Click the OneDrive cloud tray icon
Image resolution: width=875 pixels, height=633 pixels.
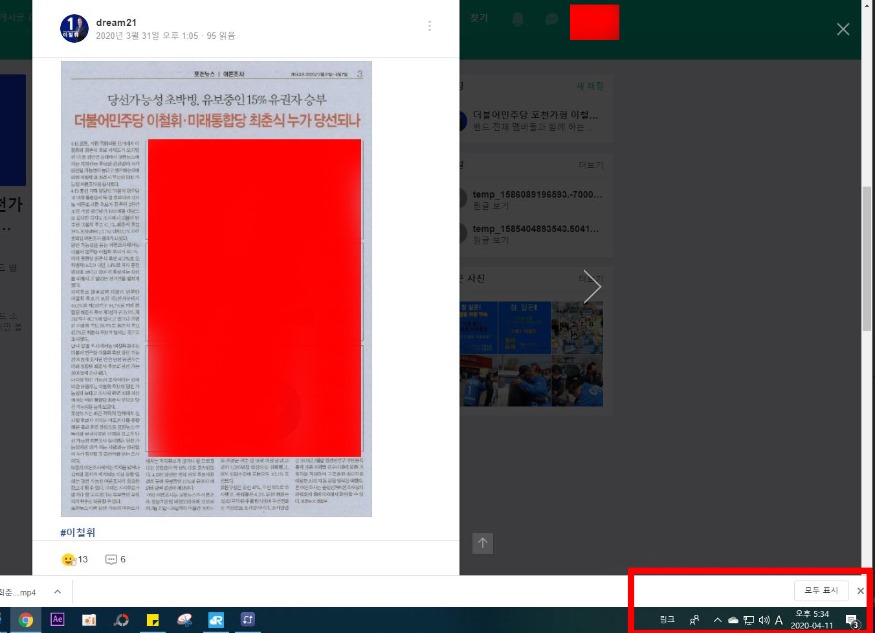pos(733,620)
